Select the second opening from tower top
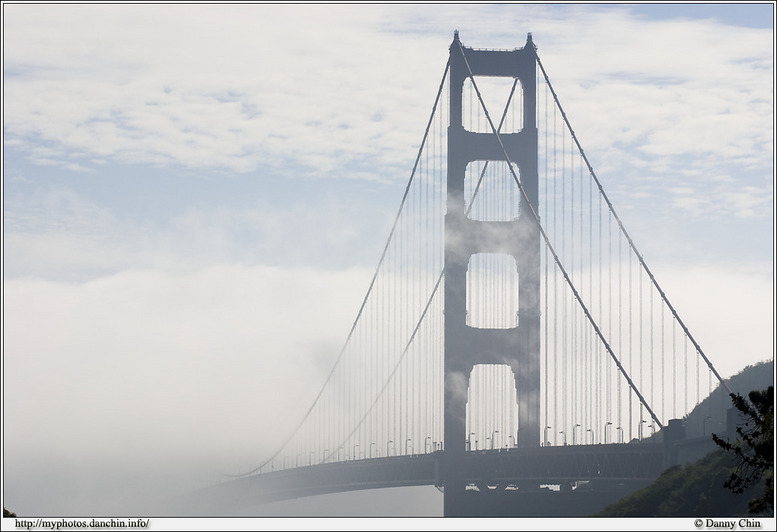Viewport: 777px width, 532px height. (x=492, y=190)
